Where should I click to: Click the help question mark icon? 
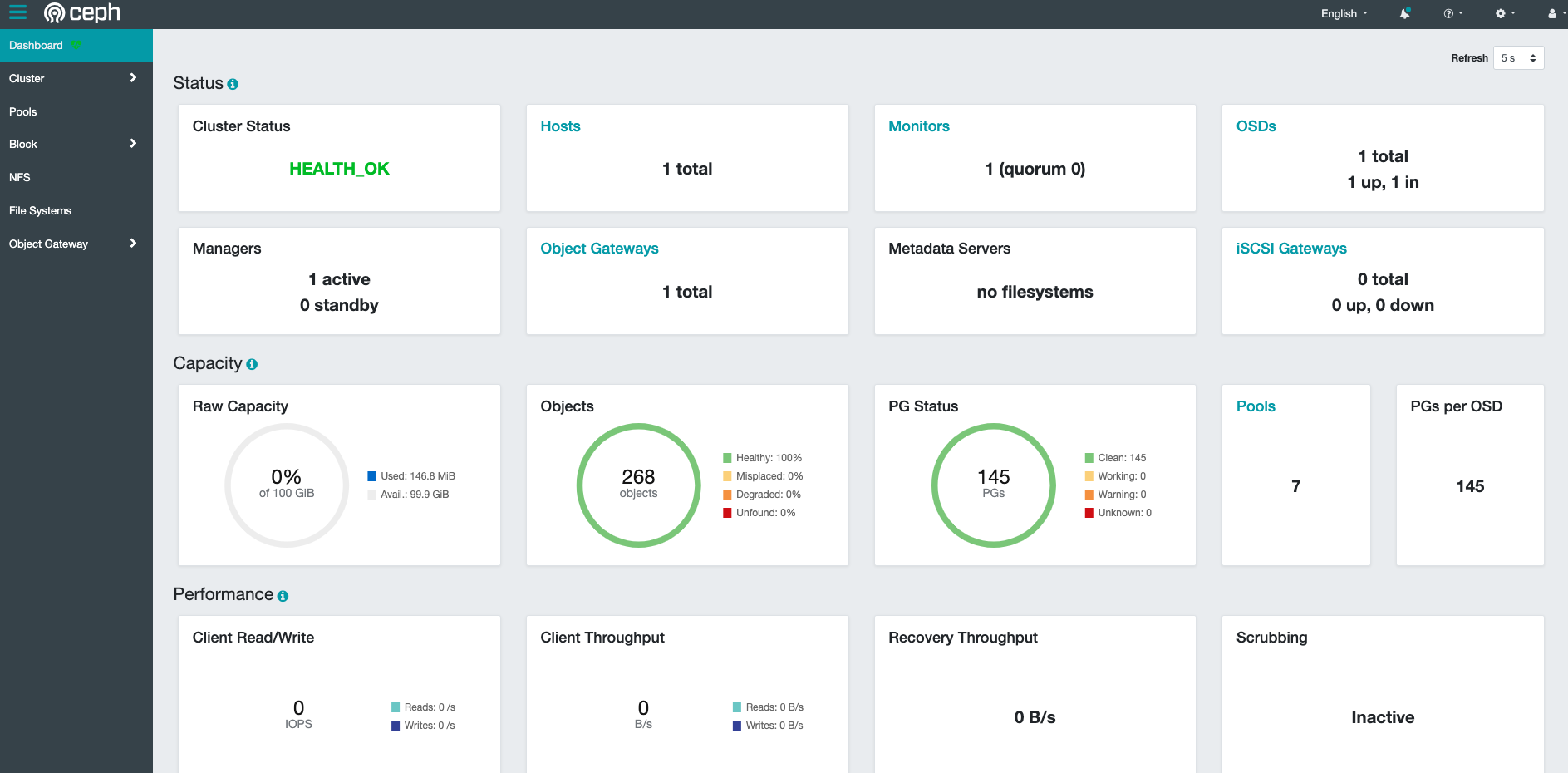pyautogui.click(x=1452, y=13)
